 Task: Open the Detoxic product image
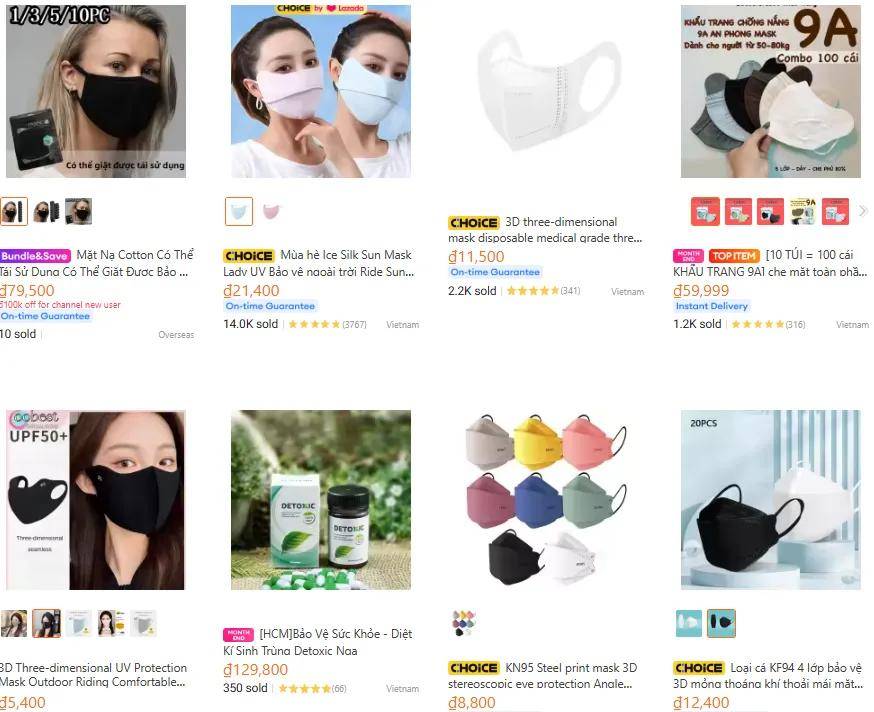click(x=321, y=500)
